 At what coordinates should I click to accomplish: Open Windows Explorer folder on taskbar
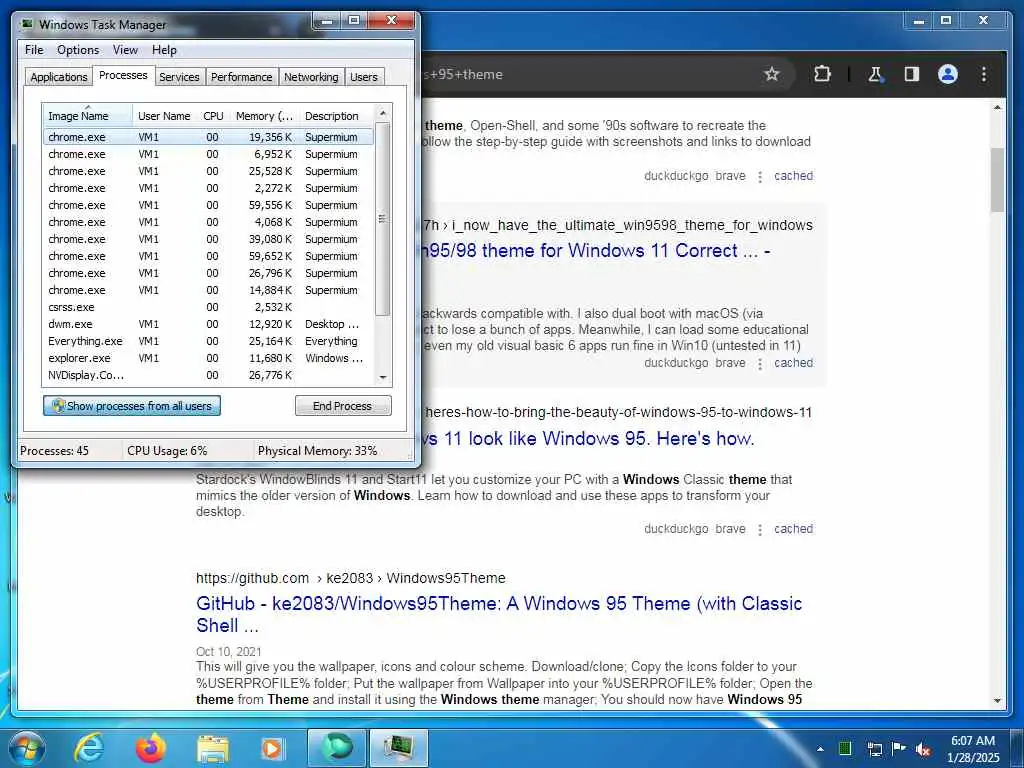[213, 748]
